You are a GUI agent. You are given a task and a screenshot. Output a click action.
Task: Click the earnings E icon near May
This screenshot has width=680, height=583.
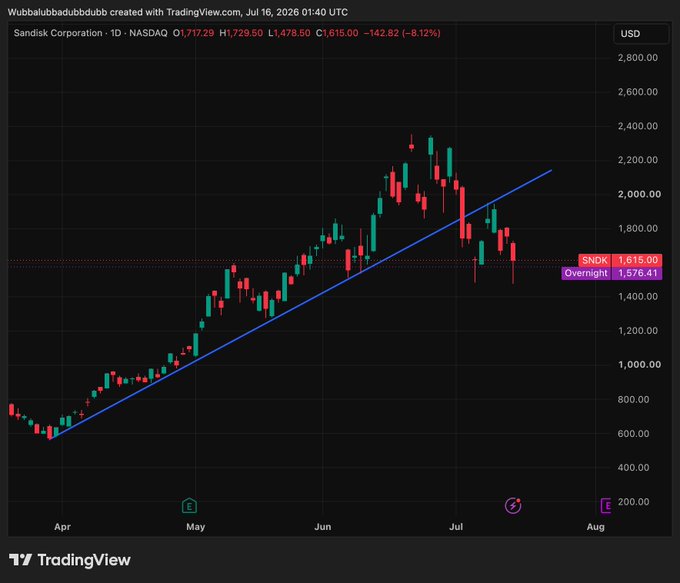189,505
